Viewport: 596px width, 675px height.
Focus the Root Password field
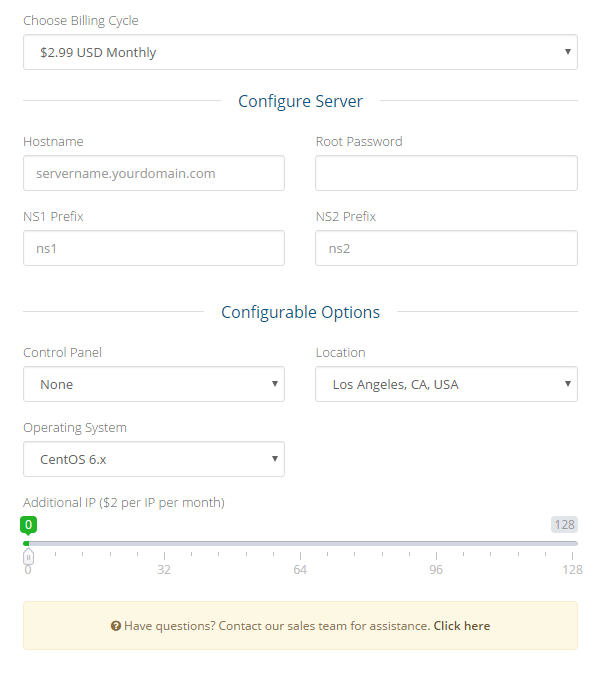click(446, 173)
